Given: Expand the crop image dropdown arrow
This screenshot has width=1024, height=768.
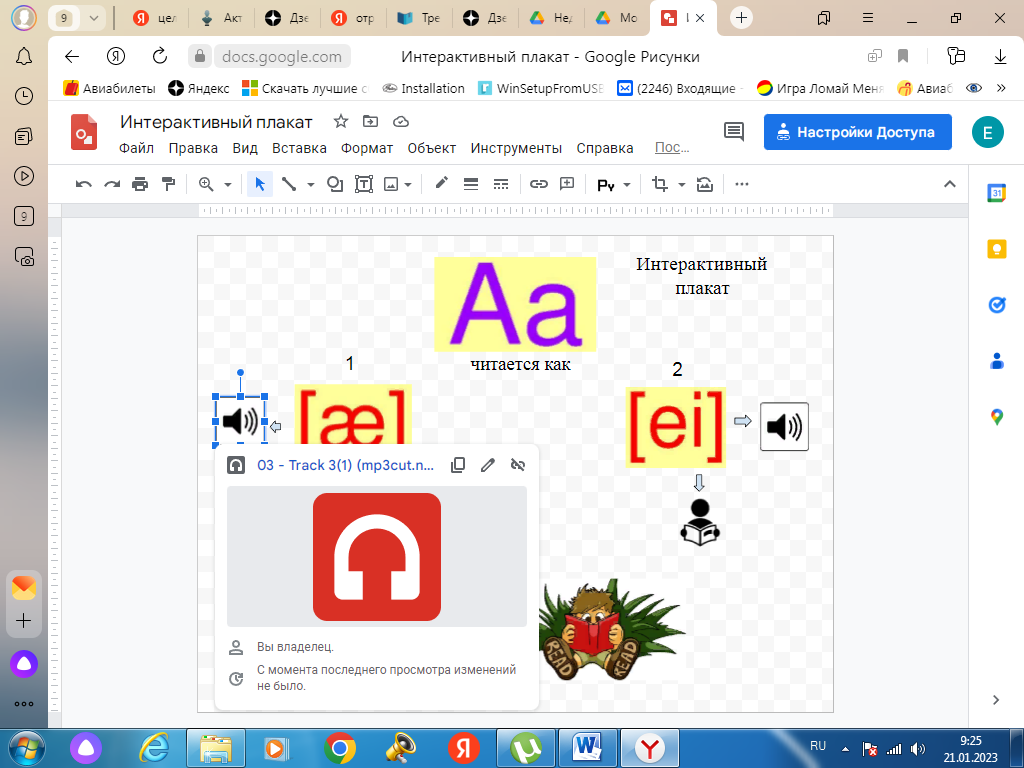Looking at the screenshot, I should (682, 185).
